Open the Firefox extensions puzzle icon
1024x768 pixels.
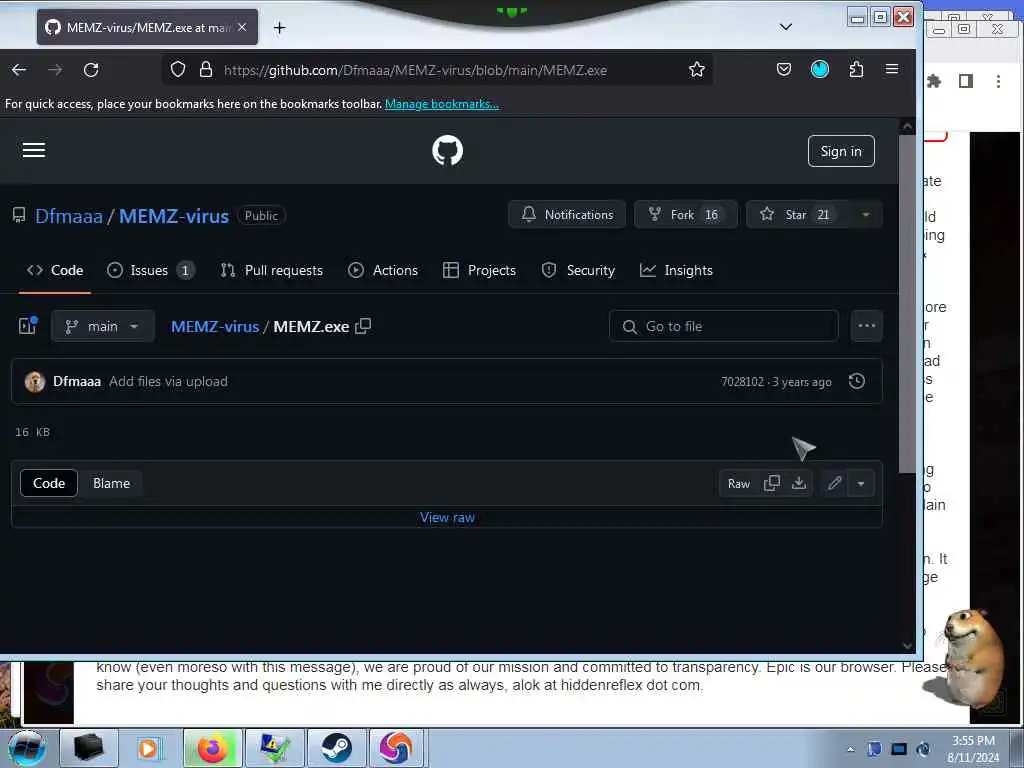click(856, 69)
